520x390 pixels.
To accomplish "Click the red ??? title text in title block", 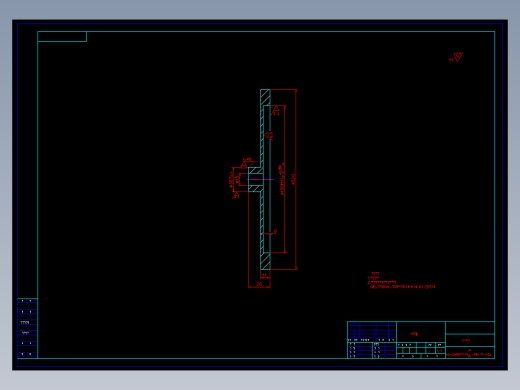I will click(x=466, y=341).
